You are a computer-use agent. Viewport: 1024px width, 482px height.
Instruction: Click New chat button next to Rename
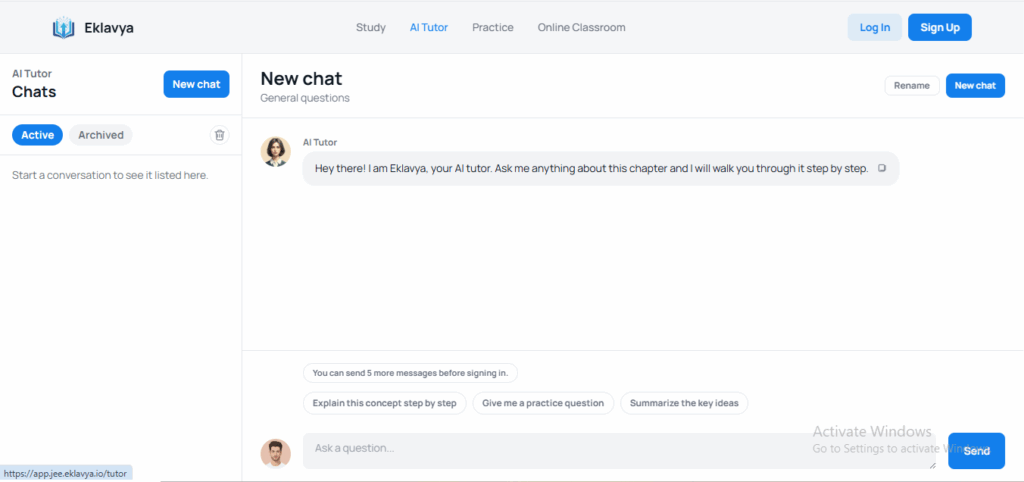(x=975, y=86)
